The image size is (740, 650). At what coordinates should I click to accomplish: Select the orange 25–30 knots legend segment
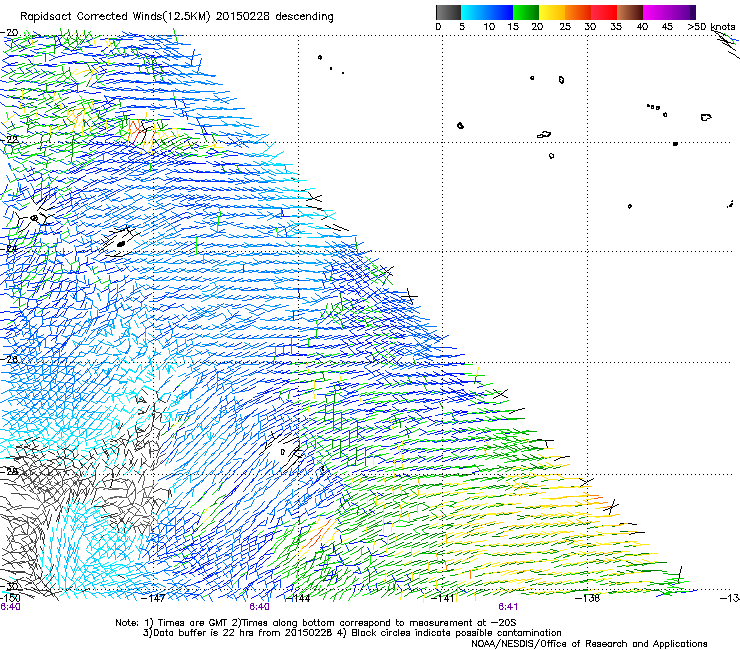pos(578,12)
